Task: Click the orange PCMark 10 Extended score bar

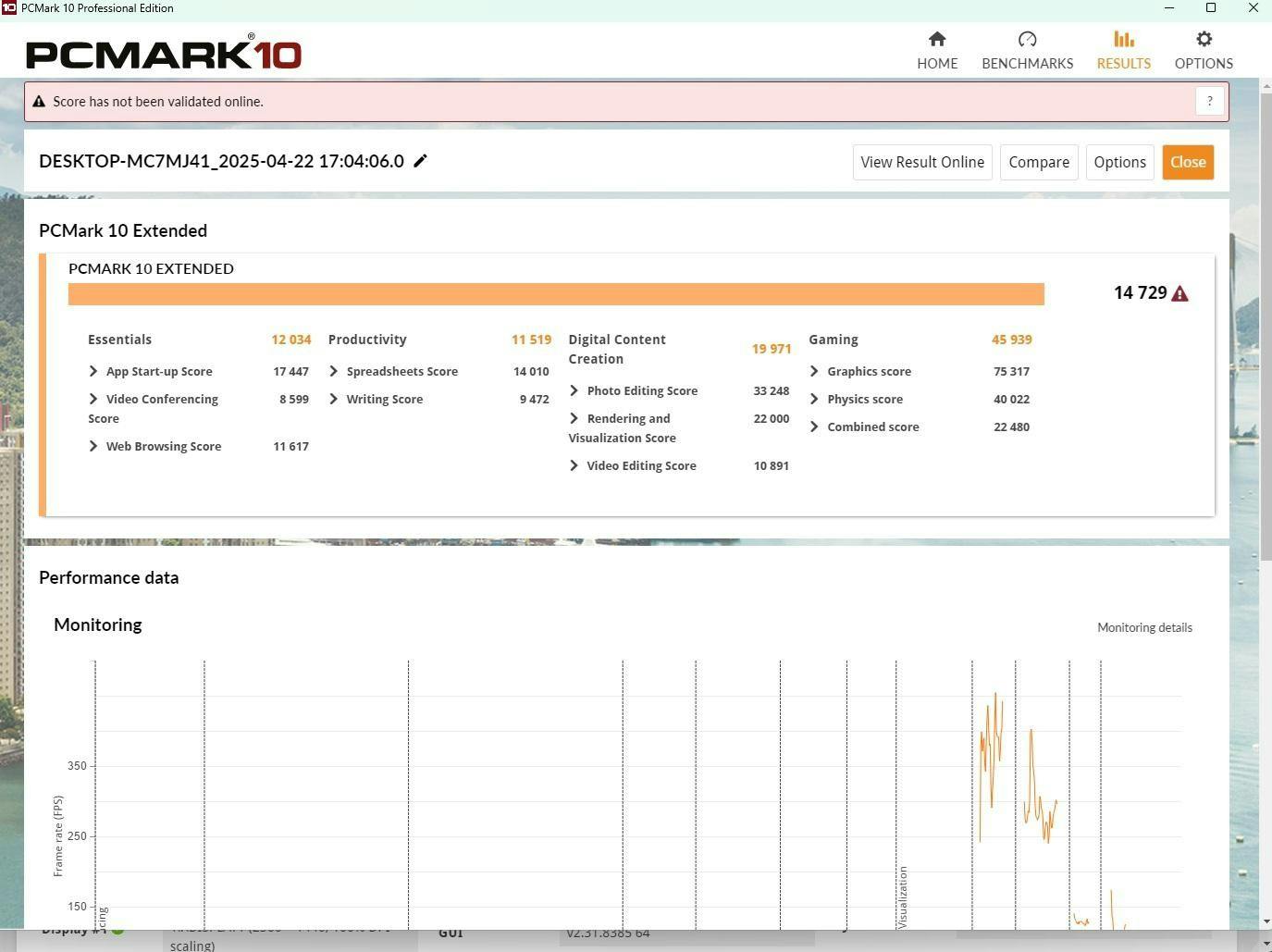Action: 556,294
